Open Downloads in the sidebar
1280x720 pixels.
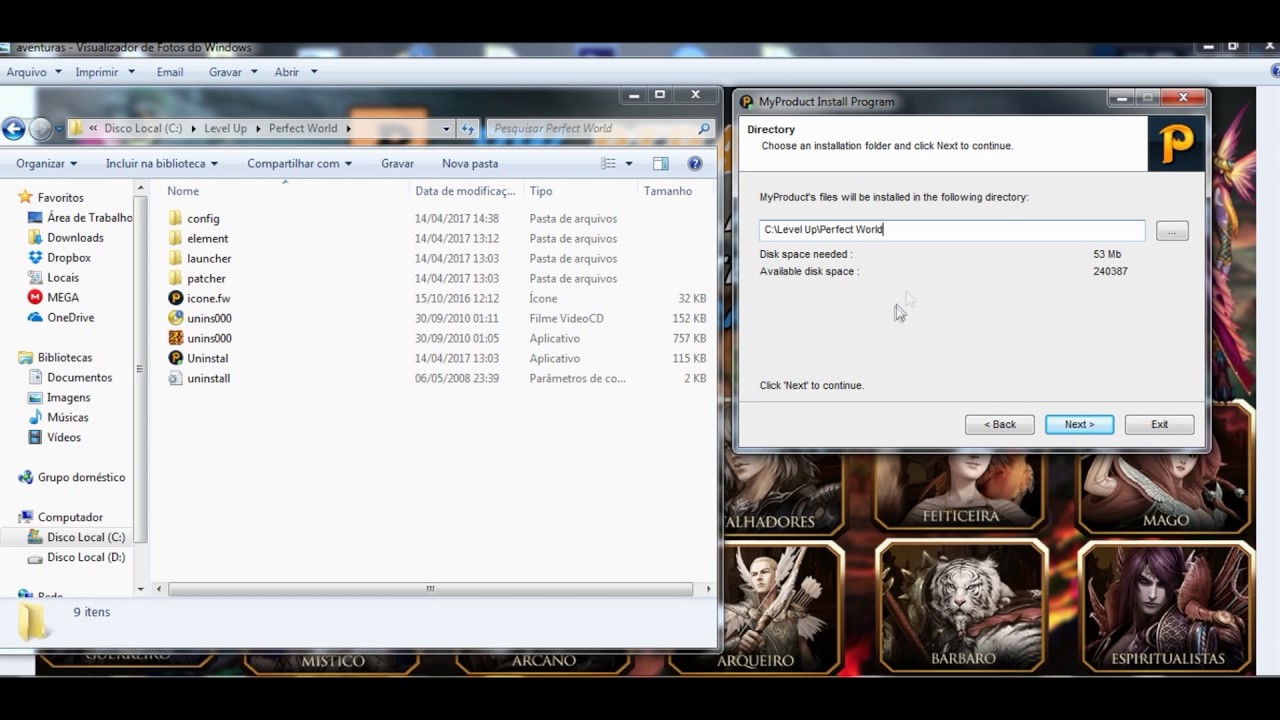click(75, 237)
